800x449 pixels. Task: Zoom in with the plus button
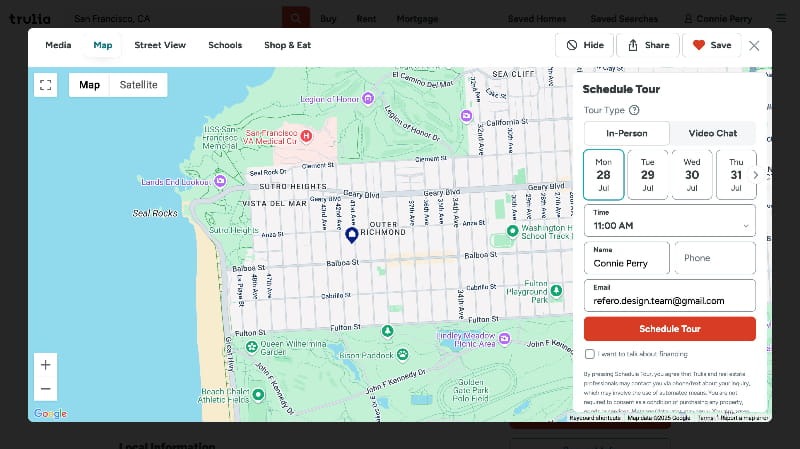(x=46, y=364)
